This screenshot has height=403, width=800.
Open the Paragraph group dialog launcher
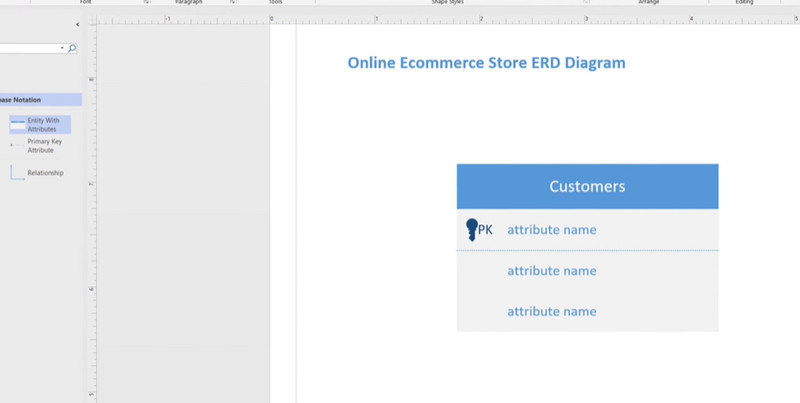pyautogui.click(x=233, y=3)
